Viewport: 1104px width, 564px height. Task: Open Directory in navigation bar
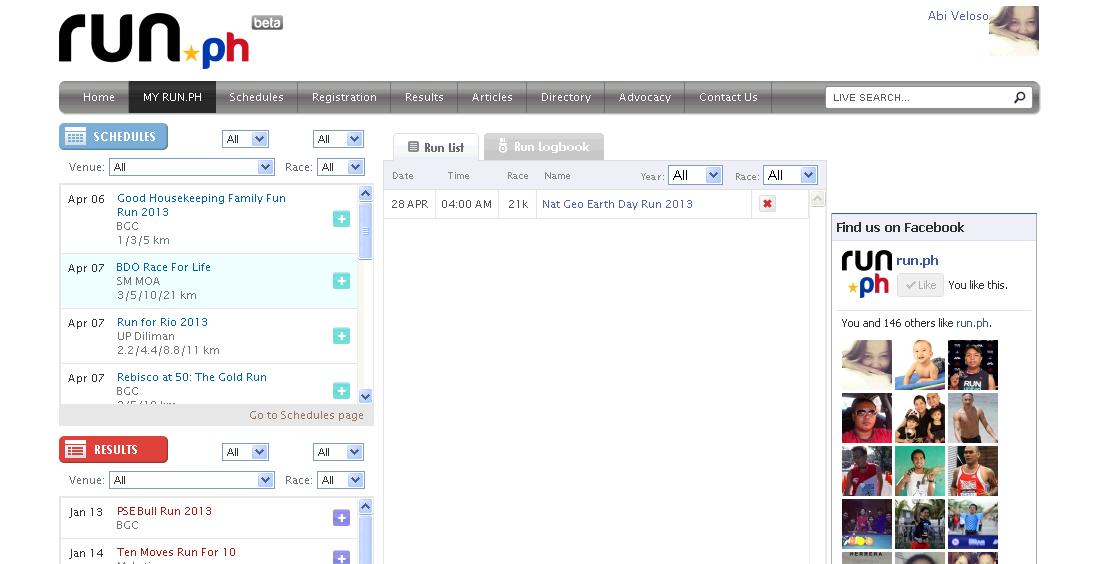point(565,97)
